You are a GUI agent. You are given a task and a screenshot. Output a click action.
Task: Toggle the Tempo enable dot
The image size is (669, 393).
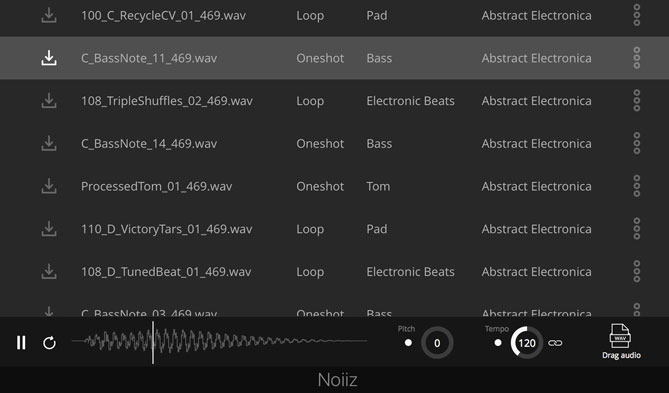[497, 343]
